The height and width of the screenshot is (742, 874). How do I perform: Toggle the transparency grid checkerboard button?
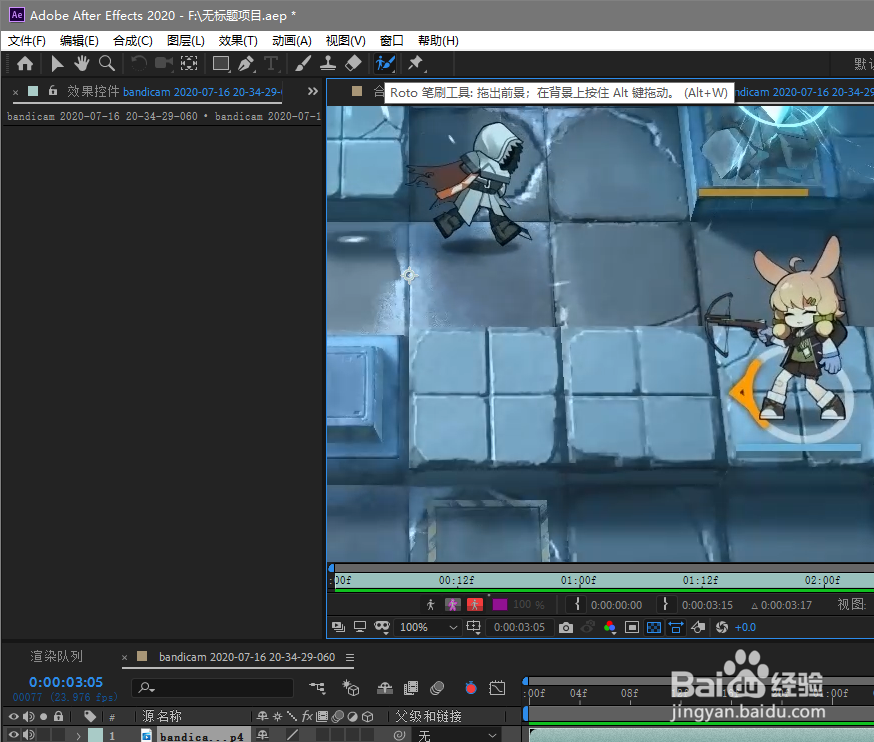(654, 628)
